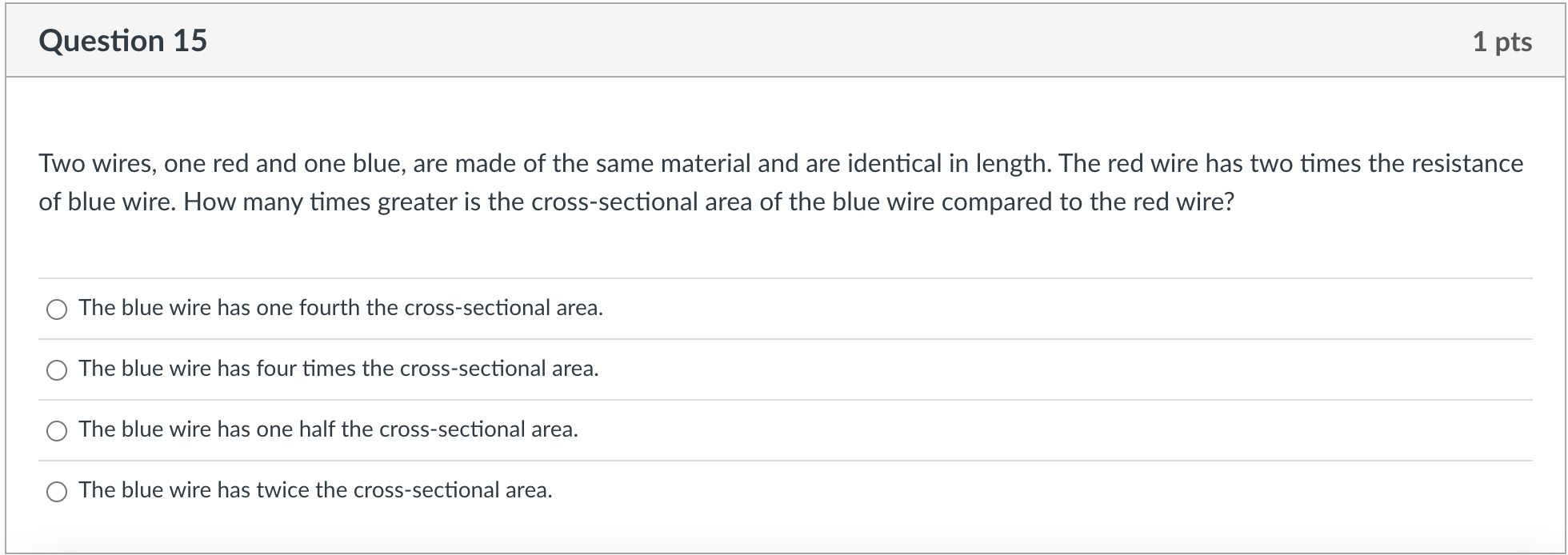This screenshot has width=1568, height=555.
Task: Click the Question 15 header text
Action: coord(124,40)
